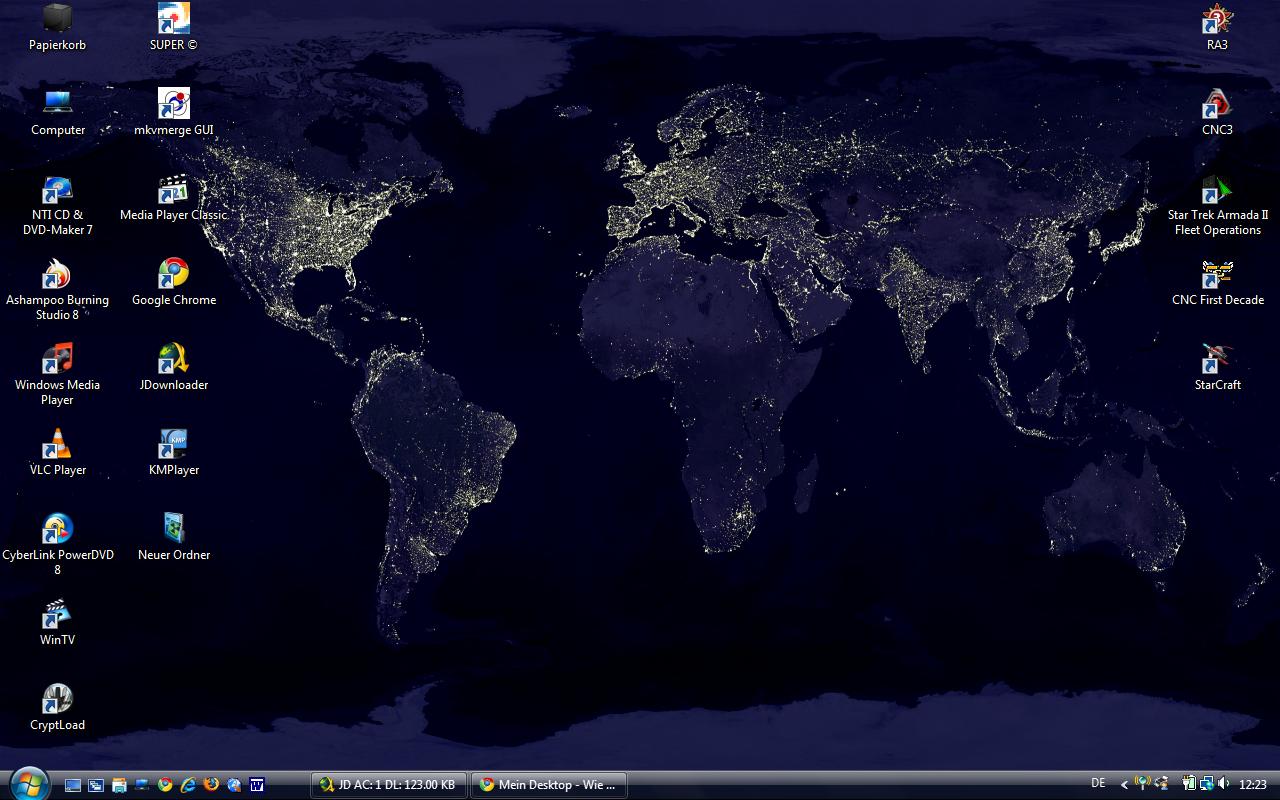Select the StarCraft desktop shortcut
The height and width of the screenshot is (800, 1280).
1217,359
